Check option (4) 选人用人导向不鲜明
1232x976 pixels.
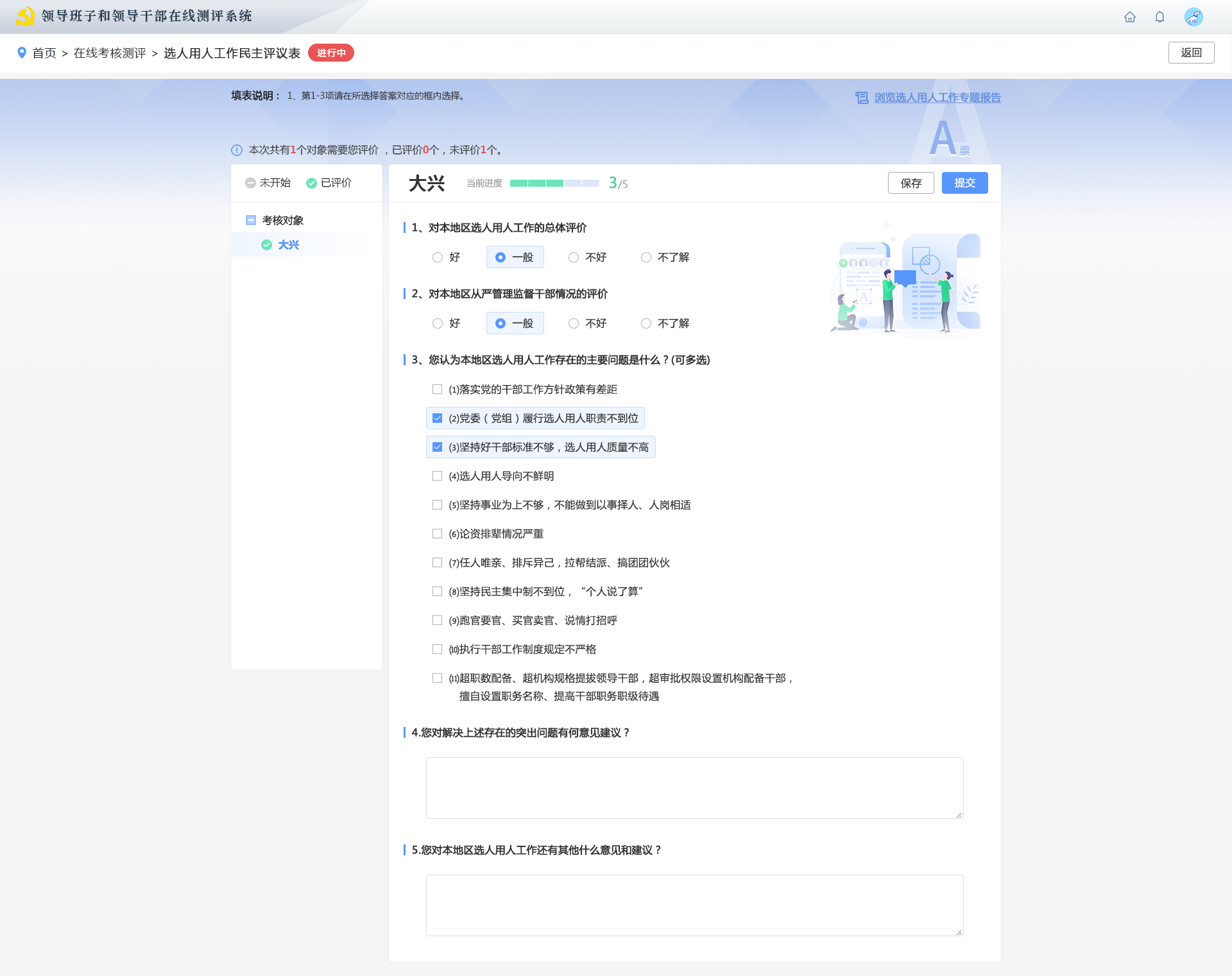coord(437,476)
